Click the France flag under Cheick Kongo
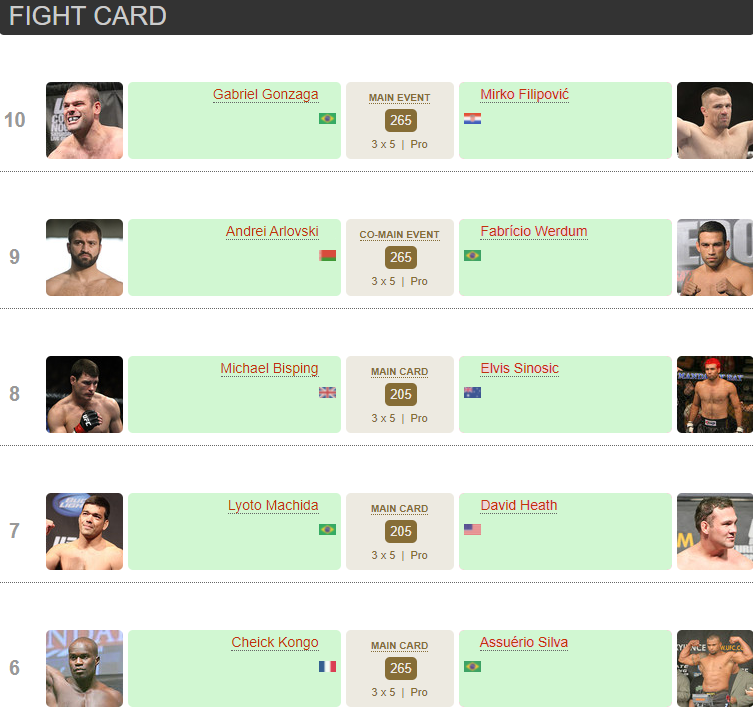The width and height of the screenshot is (753, 717). 327,666
